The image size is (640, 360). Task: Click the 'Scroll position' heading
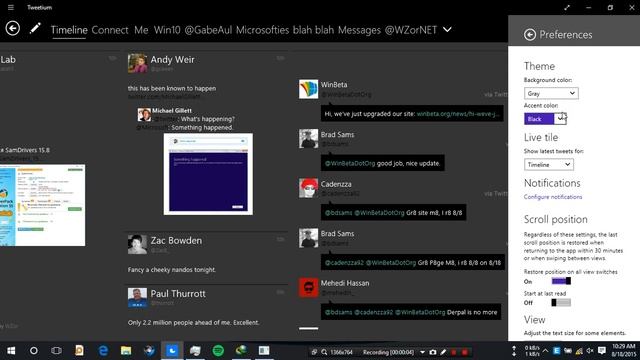[x=556, y=220]
